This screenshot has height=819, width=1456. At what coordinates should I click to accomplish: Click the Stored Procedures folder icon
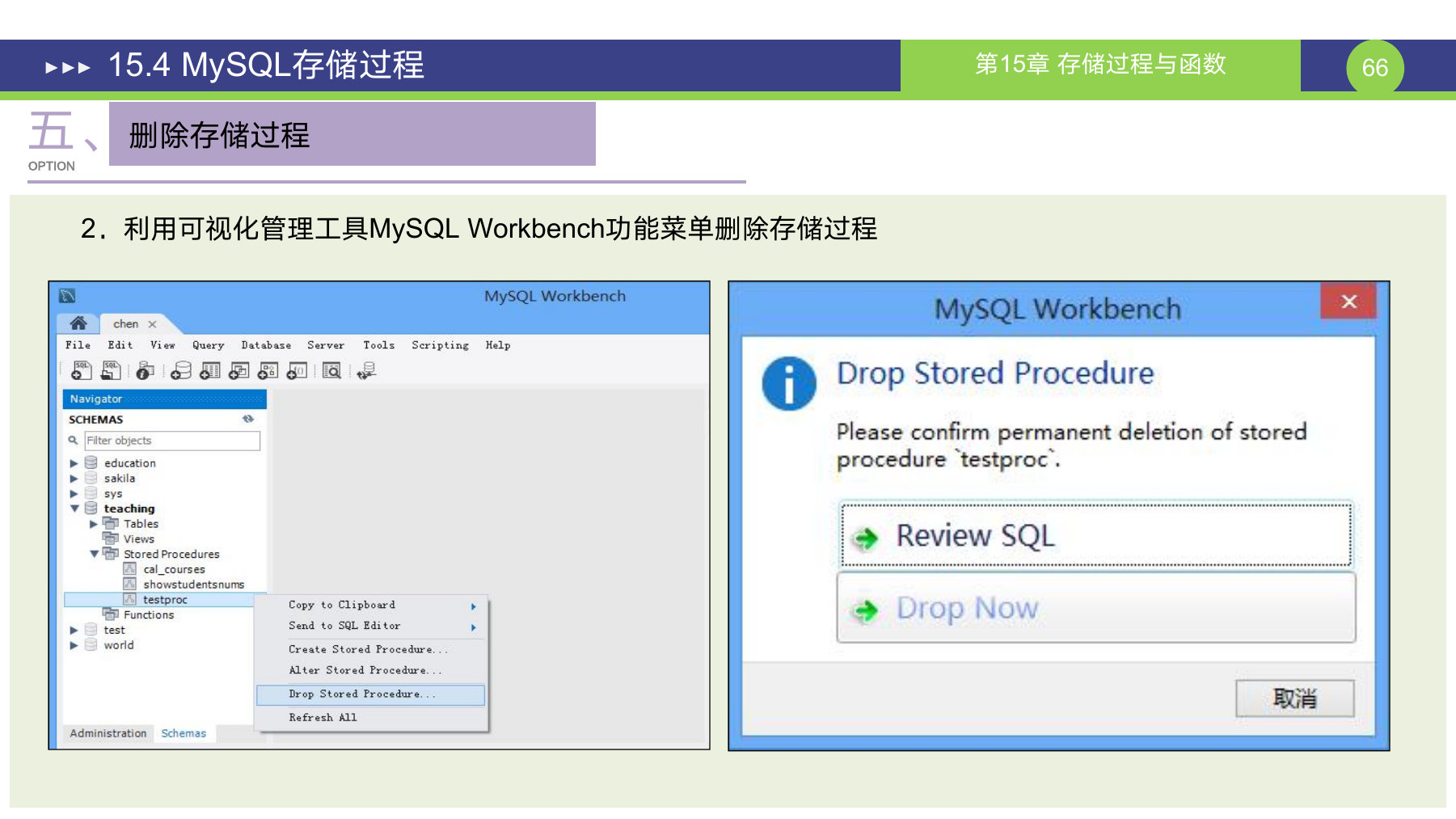coord(111,554)
